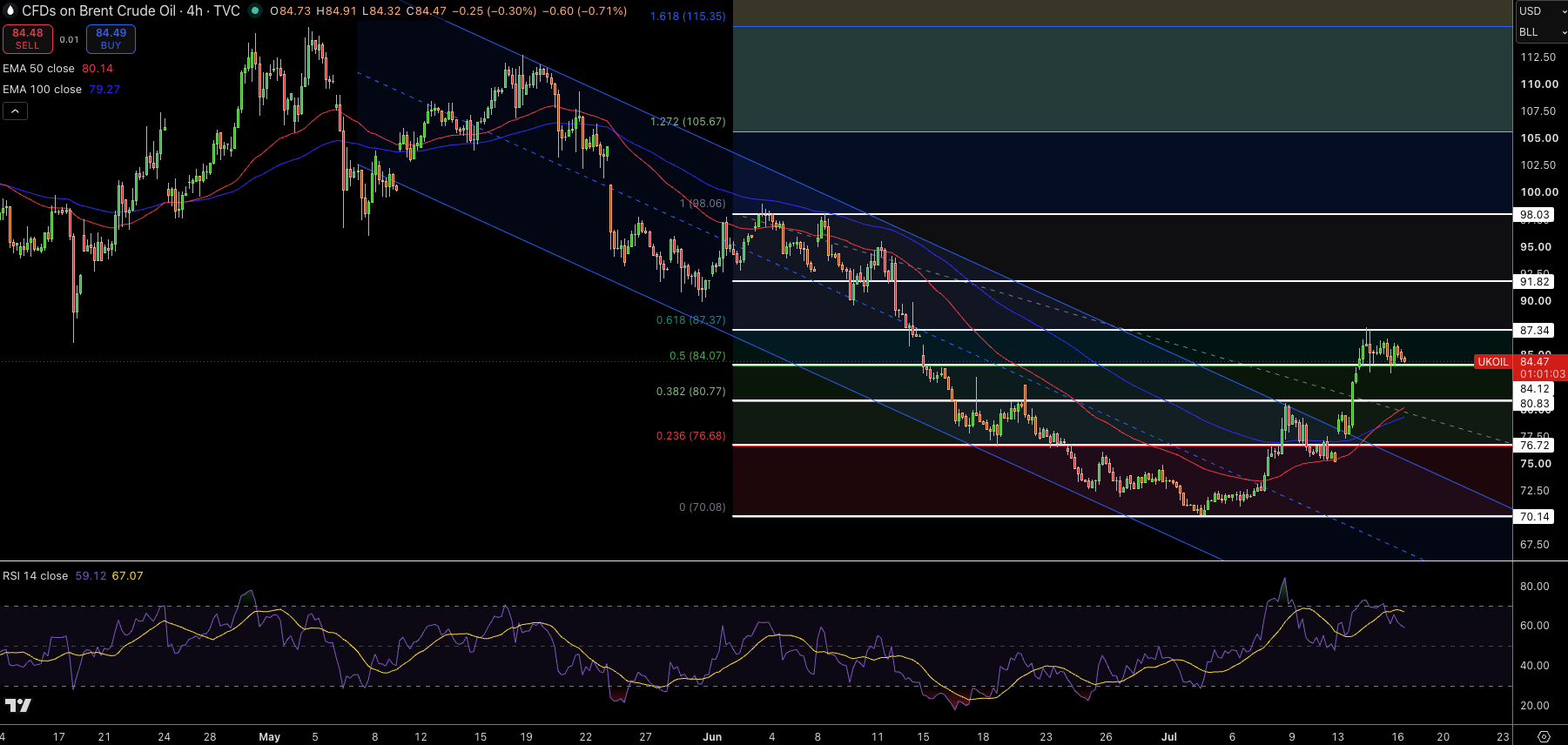Open chart settings hexagon gear icon
The height and width of the screenshot is (745, 1568).
[x=1544, y=736]
